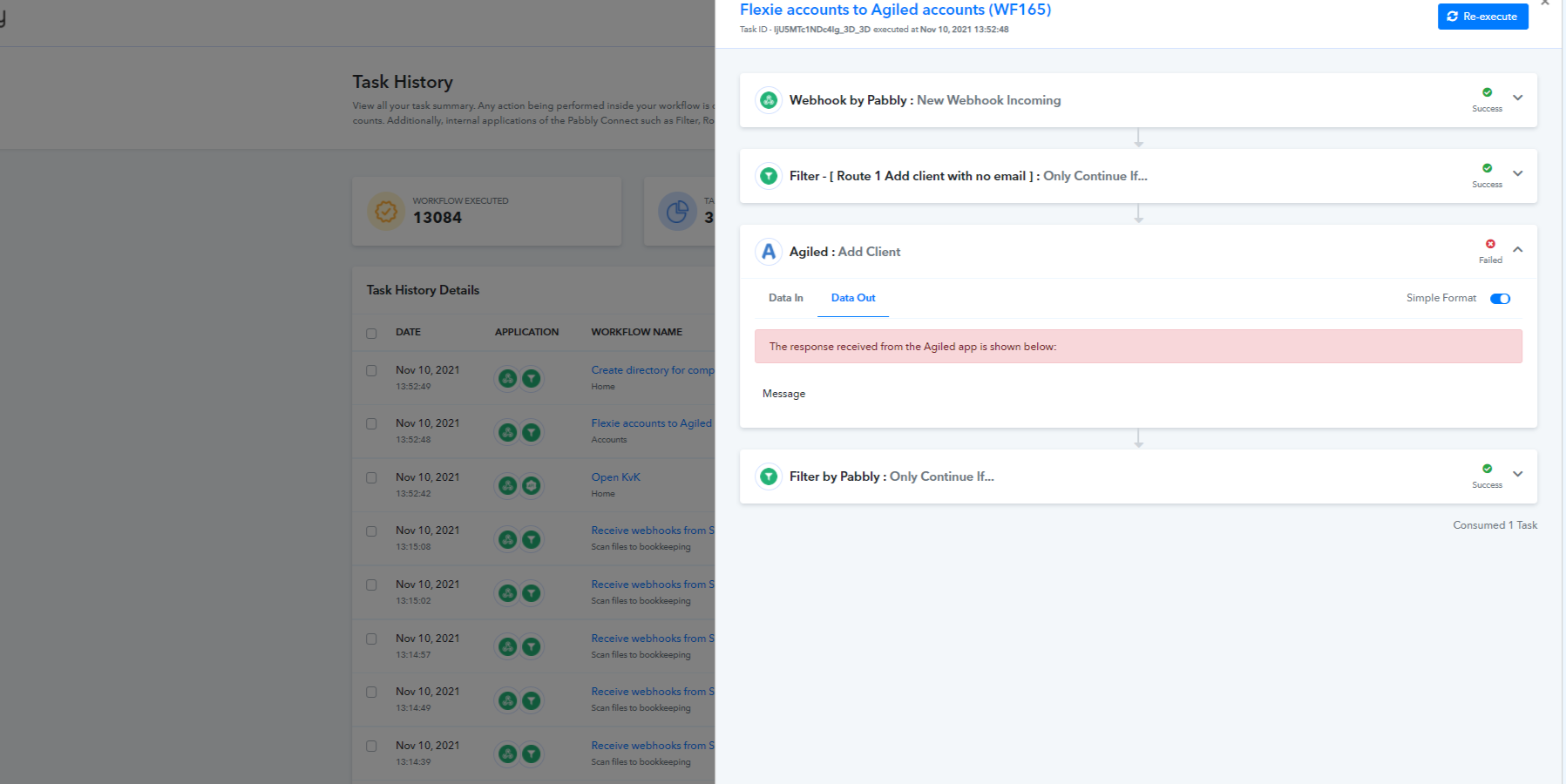This screenshot has height=784, width=1566.
Task: Select checkbox for the 13:15:02 task row
Action: coord(371,585)
